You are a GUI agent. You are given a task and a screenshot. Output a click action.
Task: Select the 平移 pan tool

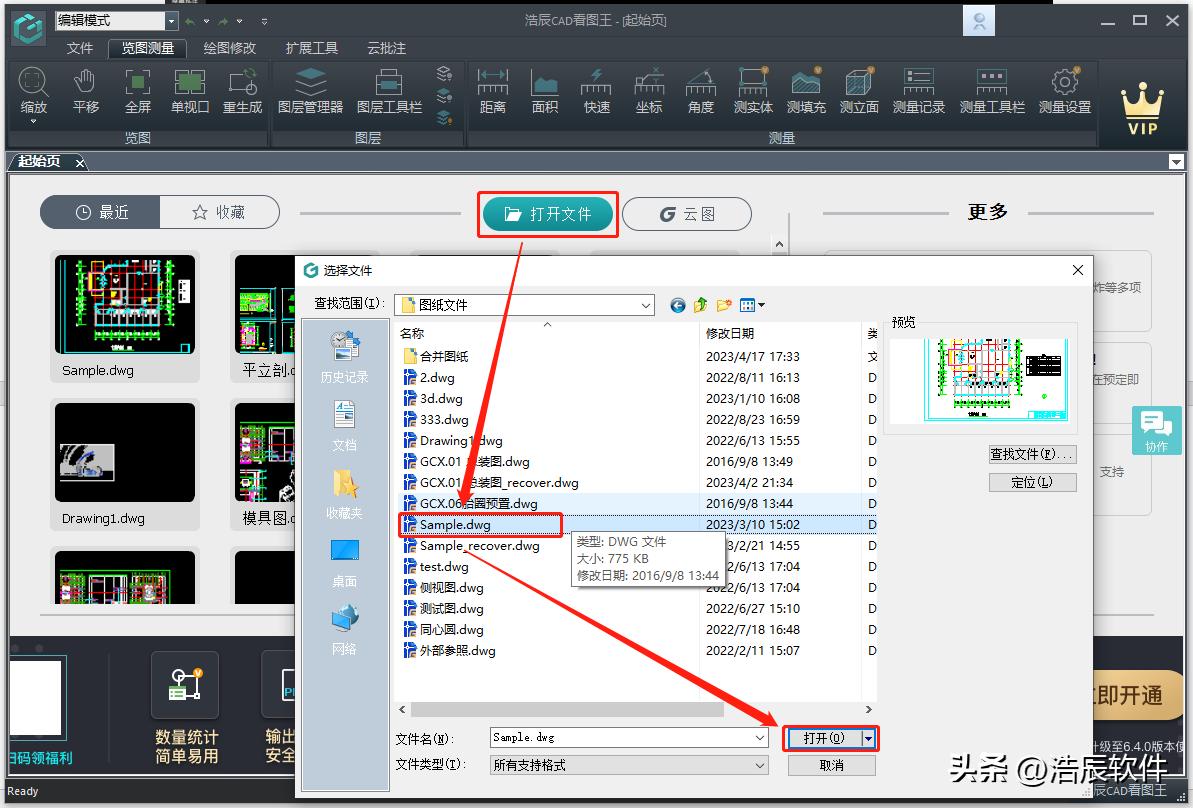[86, 90]
